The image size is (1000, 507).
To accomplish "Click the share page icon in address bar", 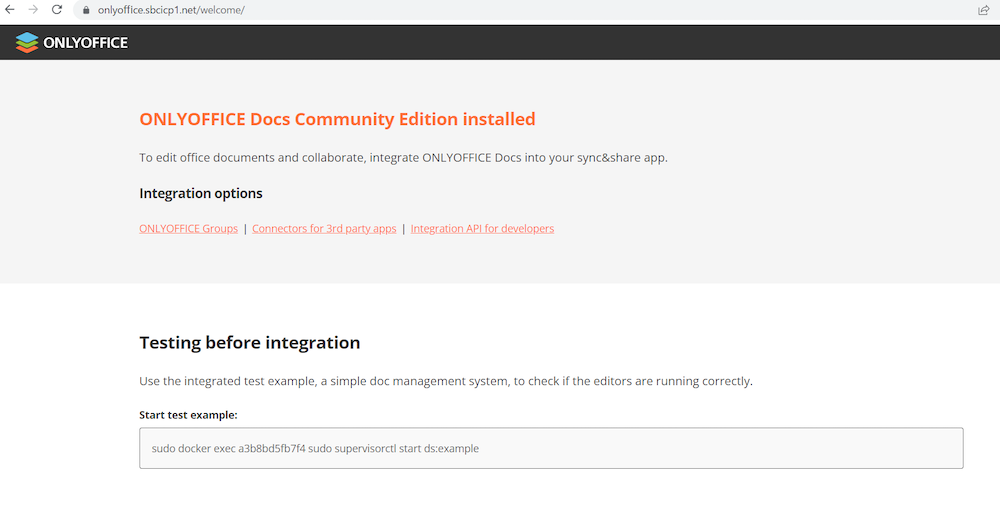I will coord(983,10).
